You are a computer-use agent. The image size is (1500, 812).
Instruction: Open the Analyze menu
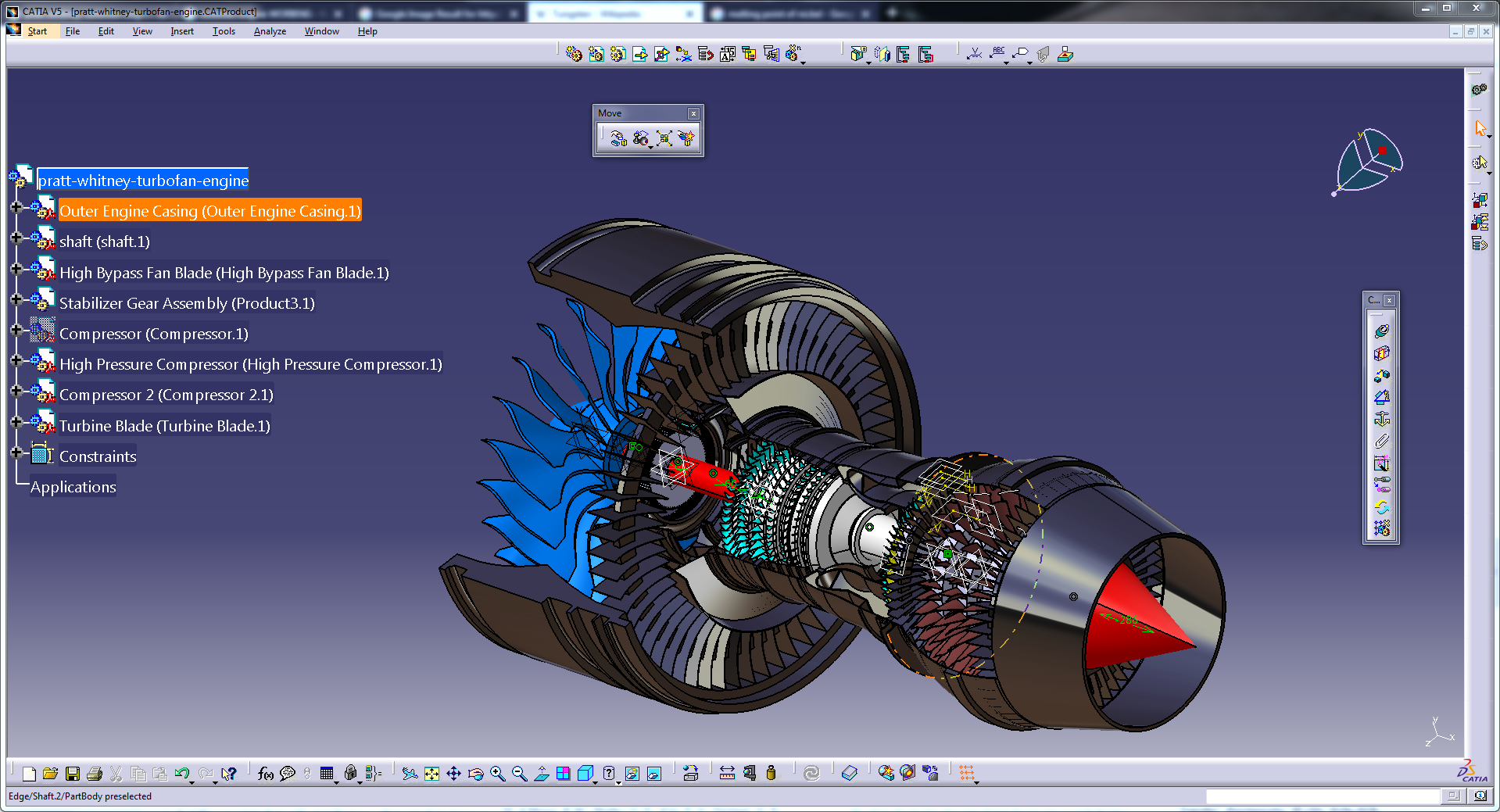270,31
